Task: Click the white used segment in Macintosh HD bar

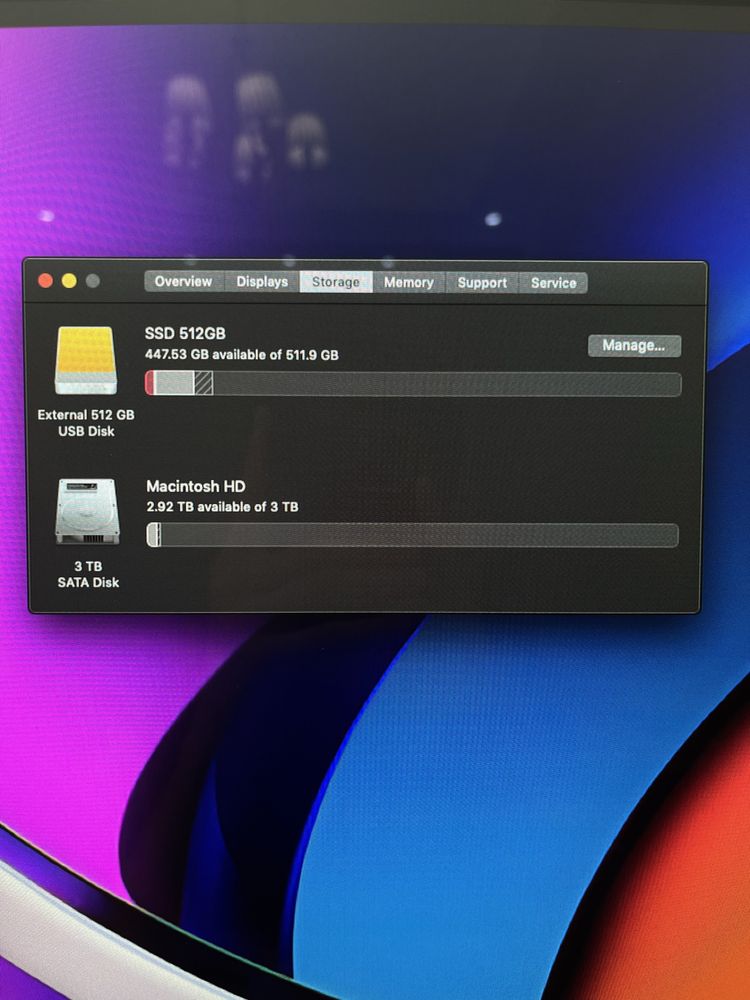Action: point(153,535)
